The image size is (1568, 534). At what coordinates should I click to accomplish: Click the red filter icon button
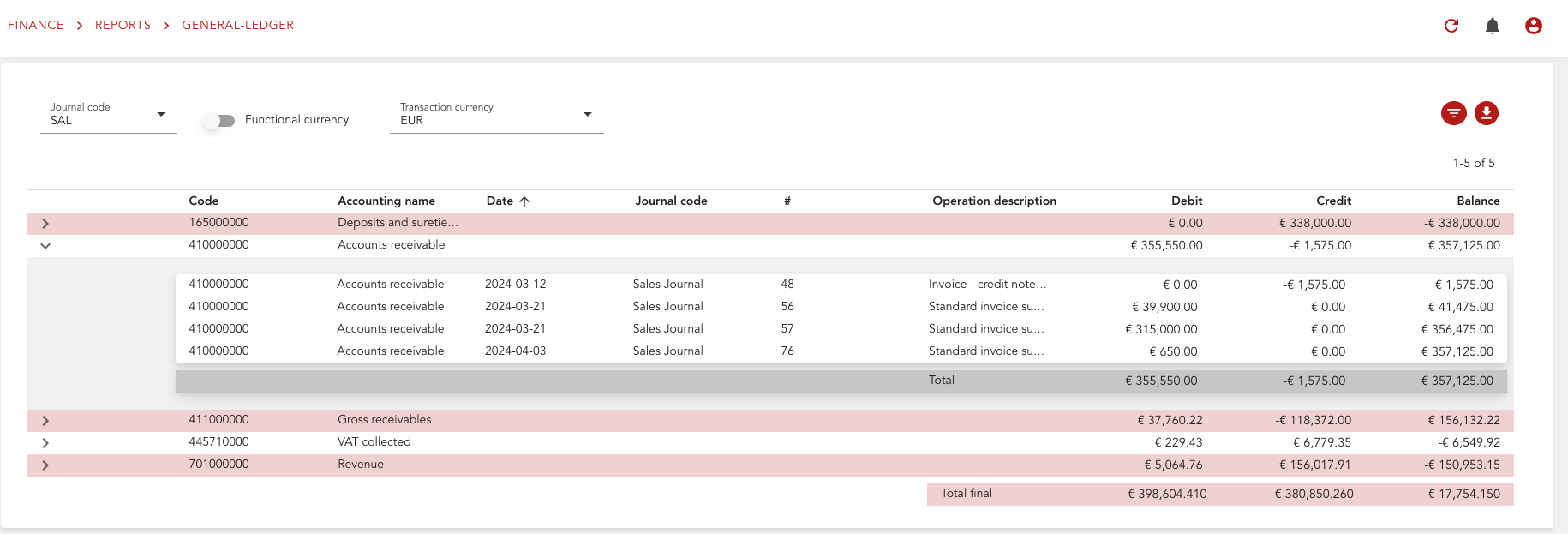[1454, 113]
